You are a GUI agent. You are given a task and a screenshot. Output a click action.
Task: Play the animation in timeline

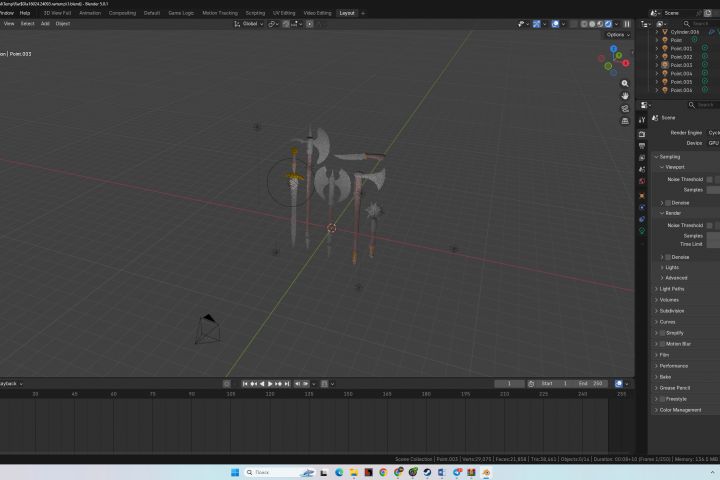click(270, 384)
